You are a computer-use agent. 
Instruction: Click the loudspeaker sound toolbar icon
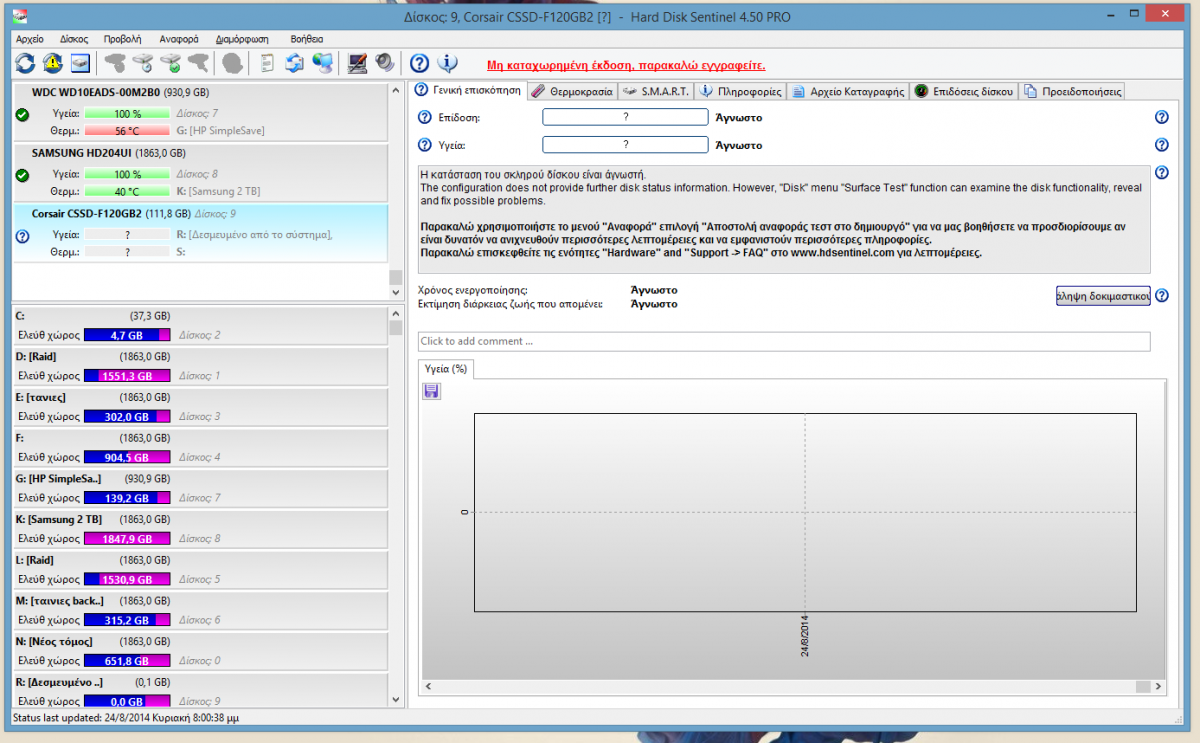point(385,63)
